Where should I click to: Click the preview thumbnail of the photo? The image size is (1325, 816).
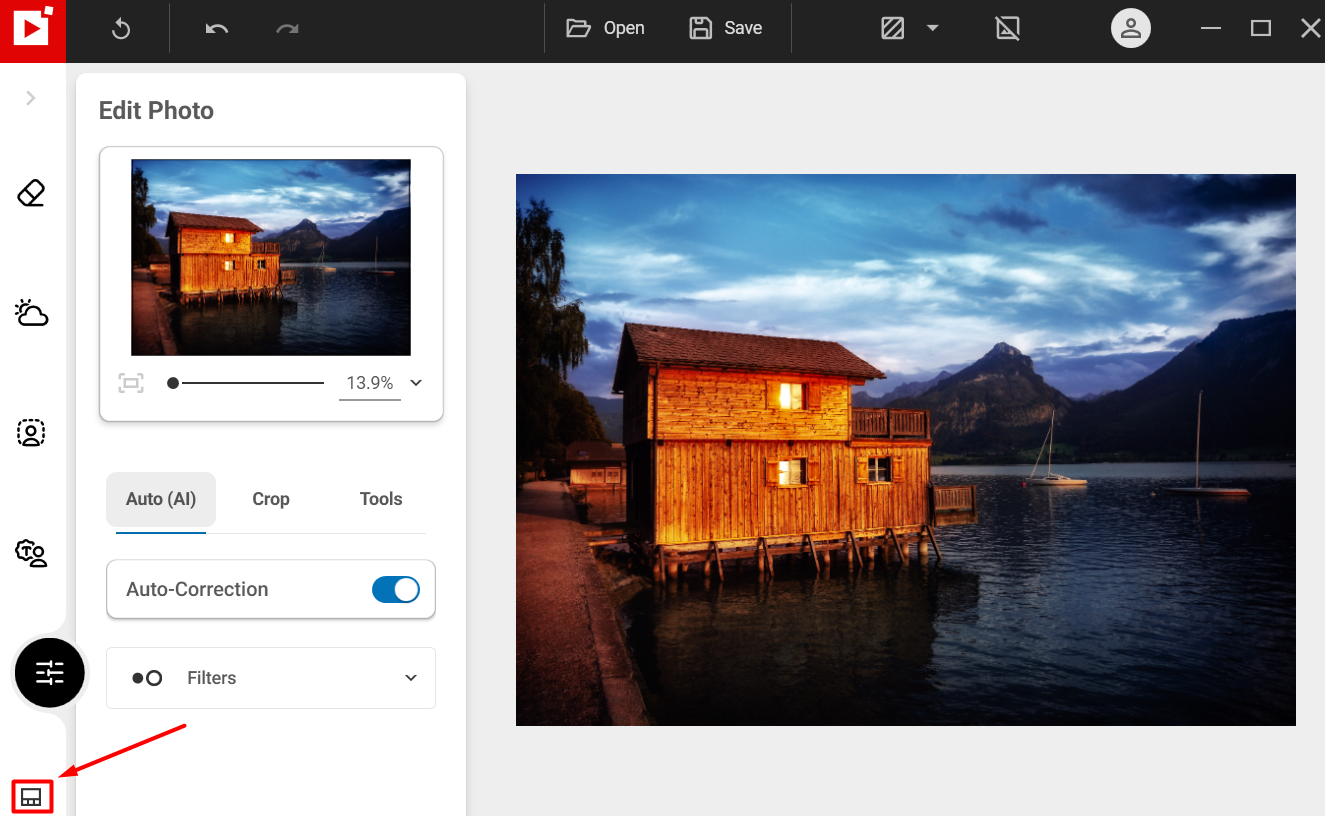[271, 257]
